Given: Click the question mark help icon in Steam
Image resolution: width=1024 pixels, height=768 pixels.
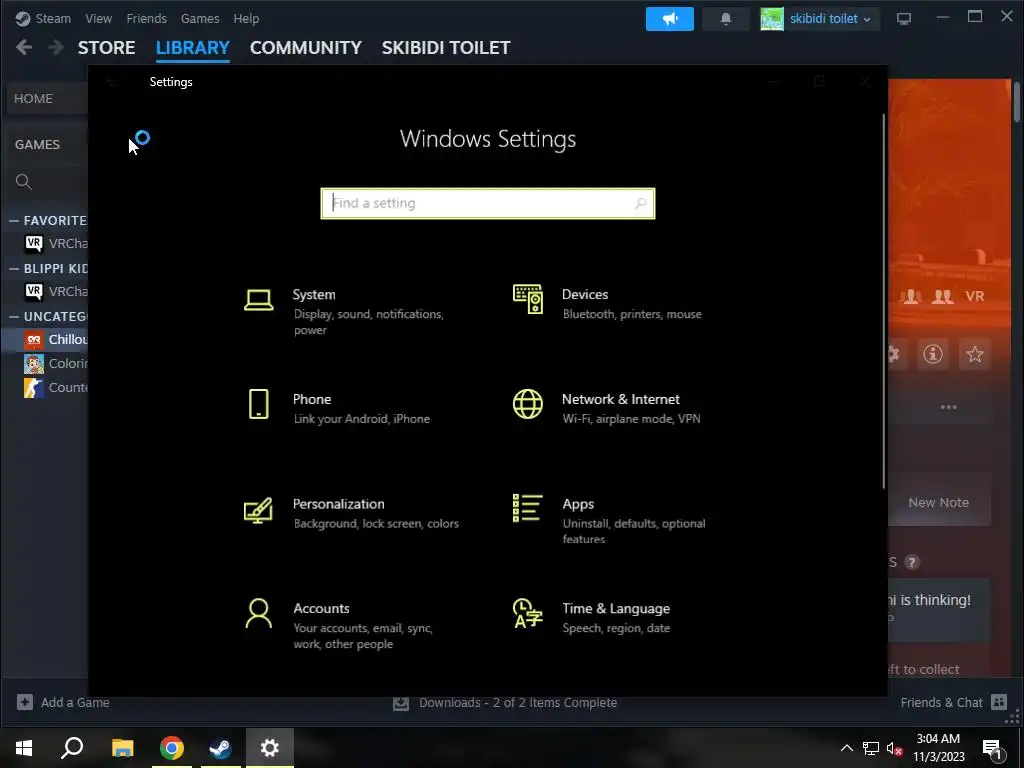Looking at the screenshot, I should (x=912, y=562).
